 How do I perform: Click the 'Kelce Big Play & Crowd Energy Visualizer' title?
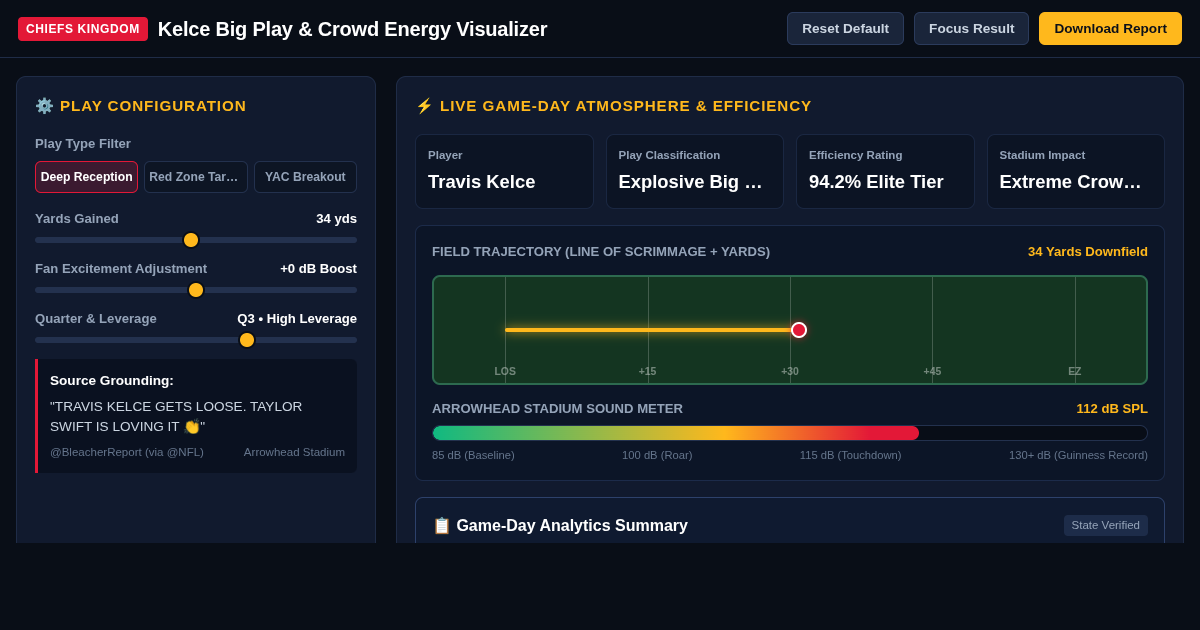[x=352, y=29]
